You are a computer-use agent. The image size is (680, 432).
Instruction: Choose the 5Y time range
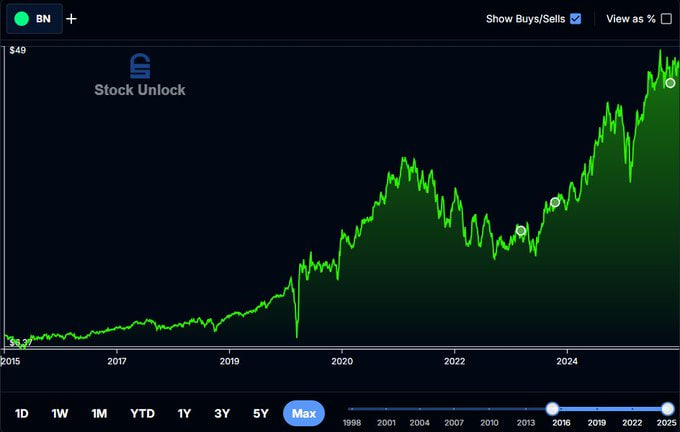point(260,413)
